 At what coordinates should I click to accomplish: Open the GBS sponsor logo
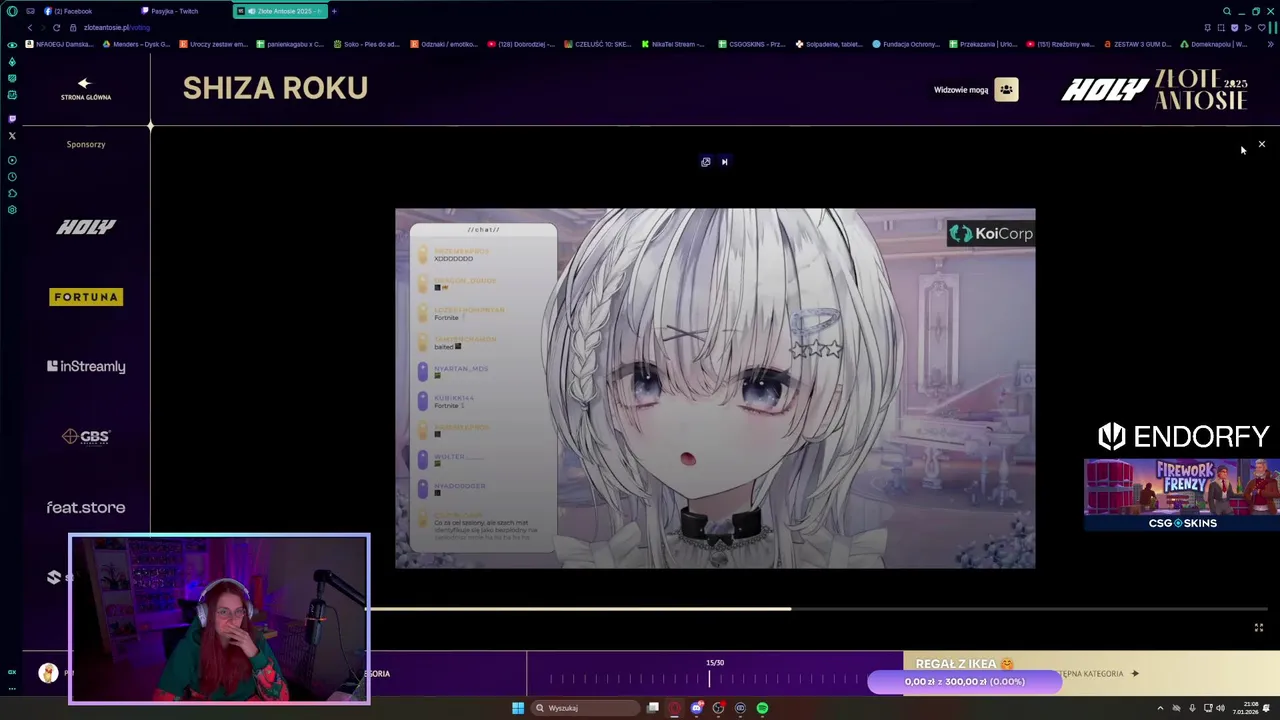click(86, 437)
